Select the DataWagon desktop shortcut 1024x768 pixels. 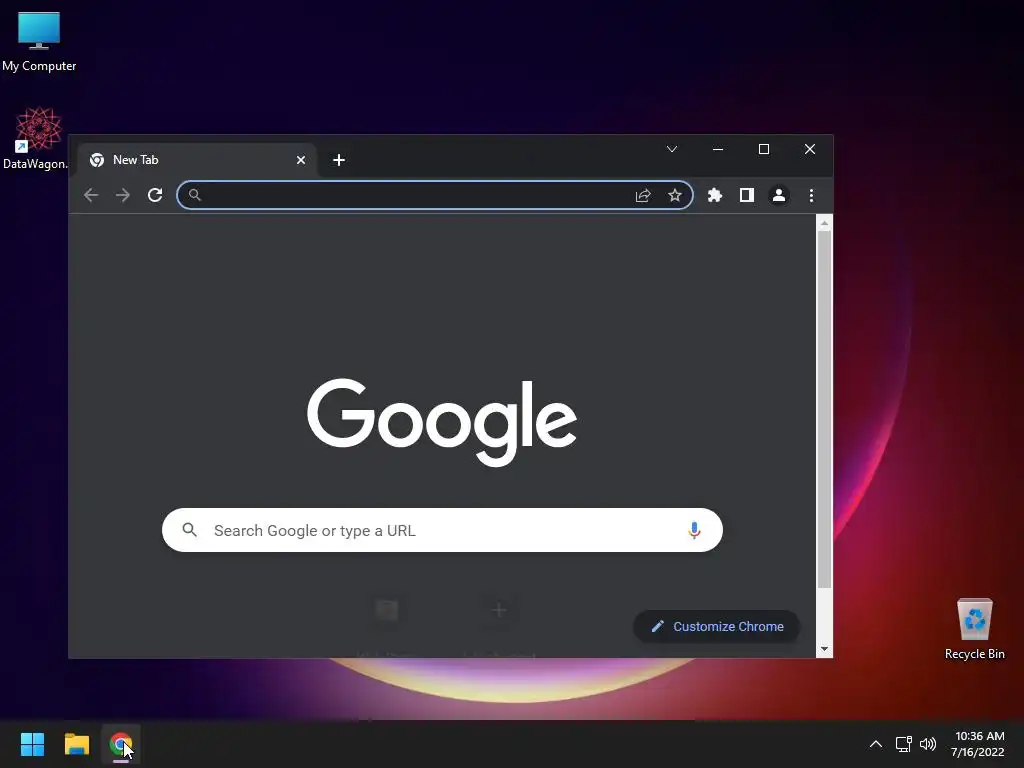36,138
